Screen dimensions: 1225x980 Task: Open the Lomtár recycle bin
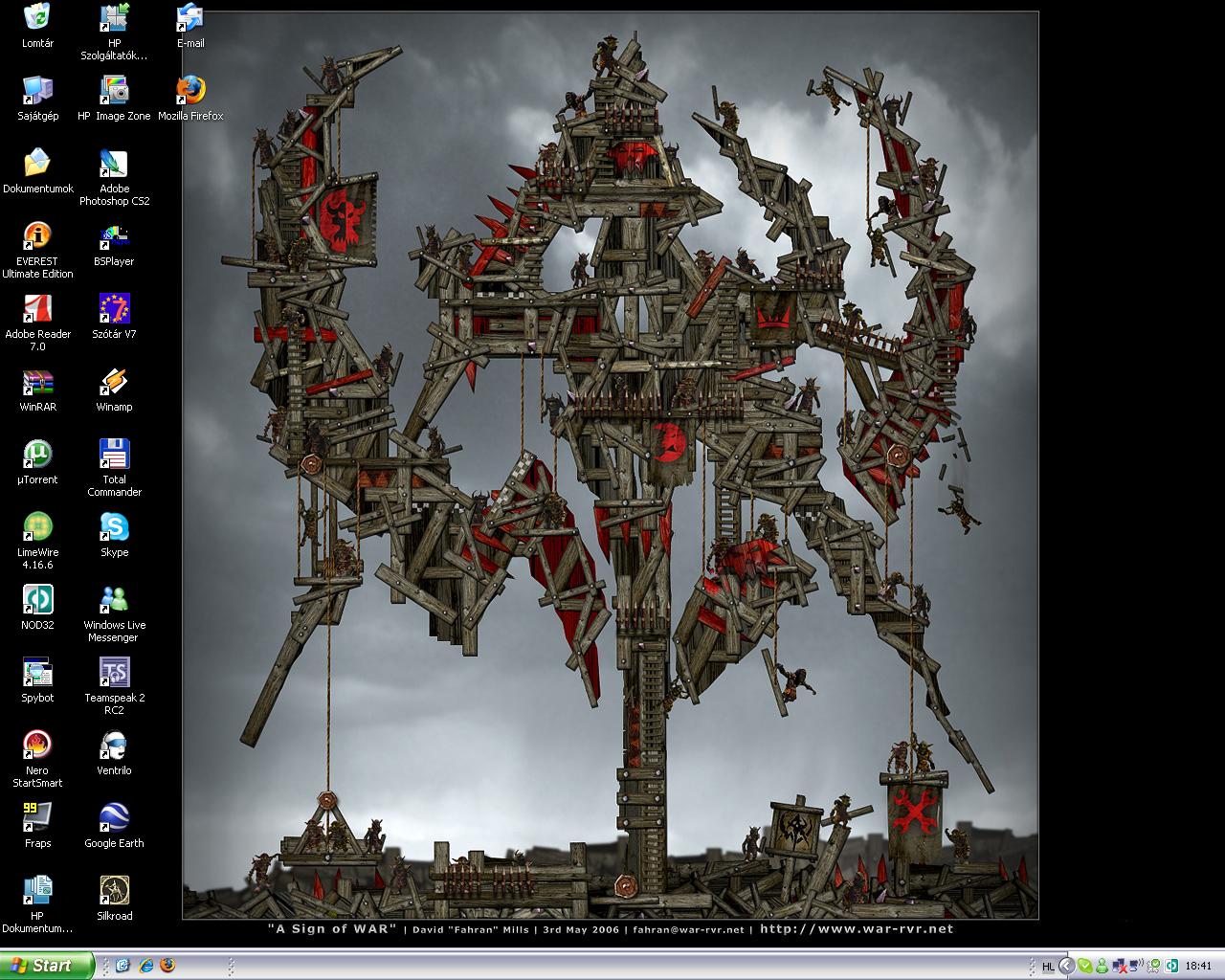[37, 16]
